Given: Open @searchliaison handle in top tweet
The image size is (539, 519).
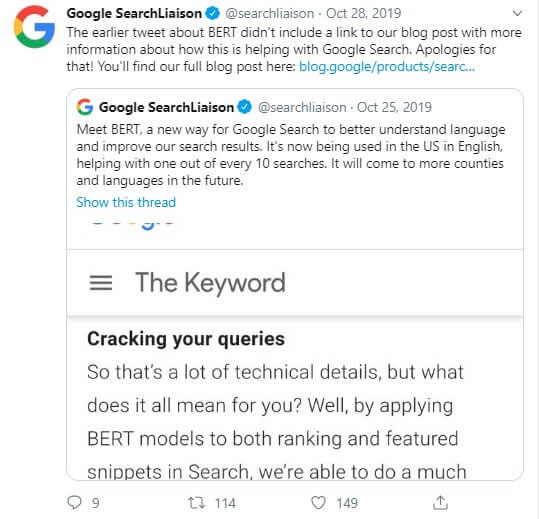Looking at the screenshot, I should pos(270,13).
